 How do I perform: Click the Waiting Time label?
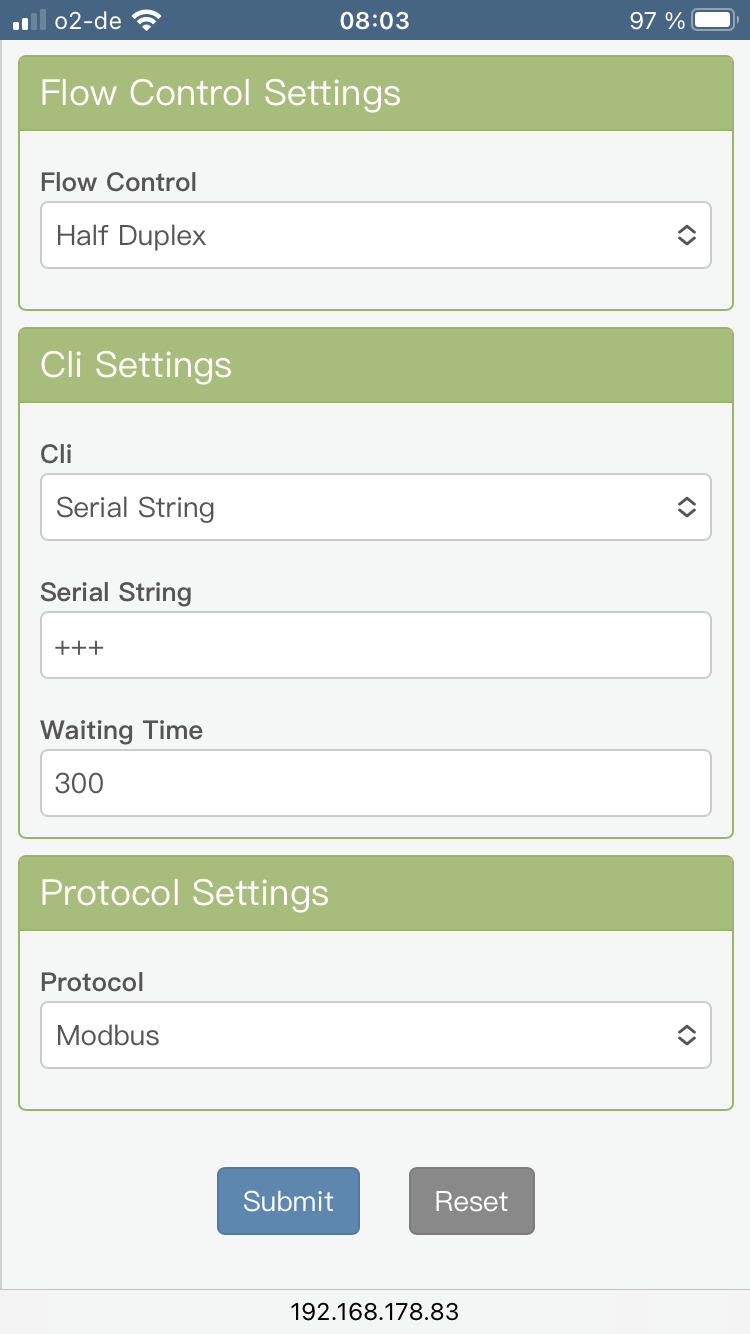(x=122, y=730)
